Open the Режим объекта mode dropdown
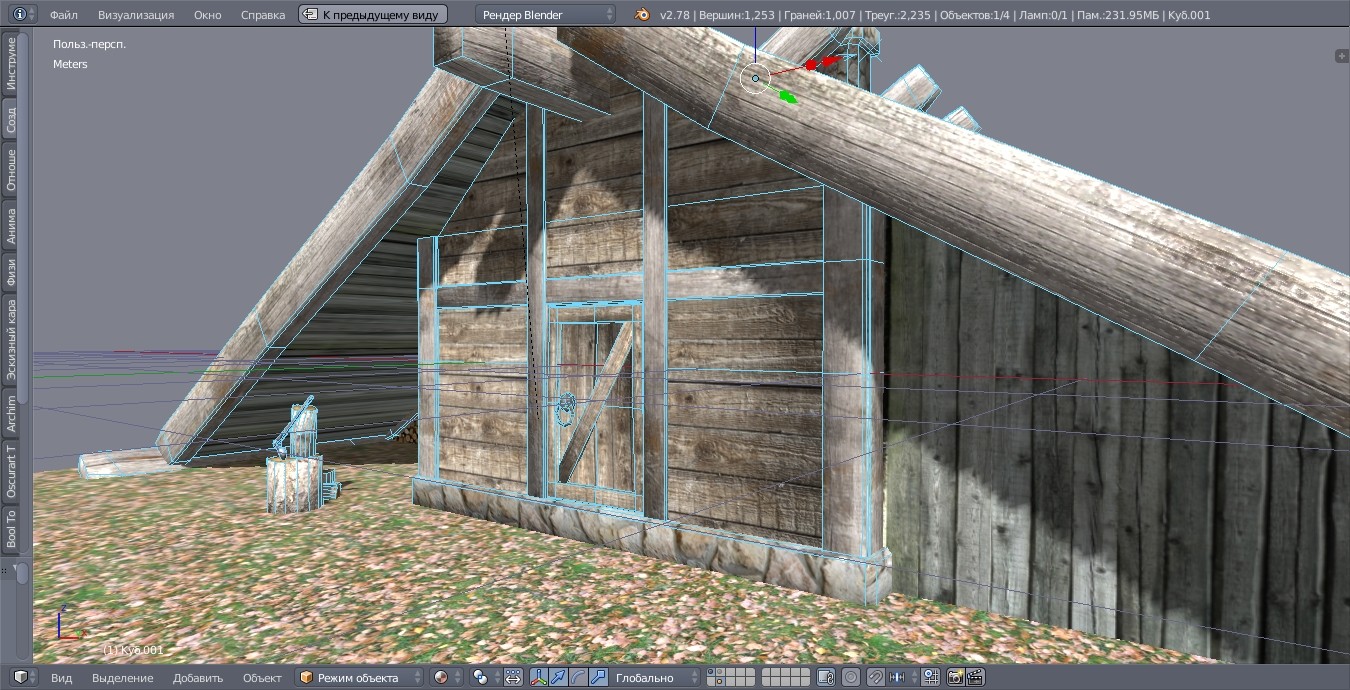 (355, 678)
